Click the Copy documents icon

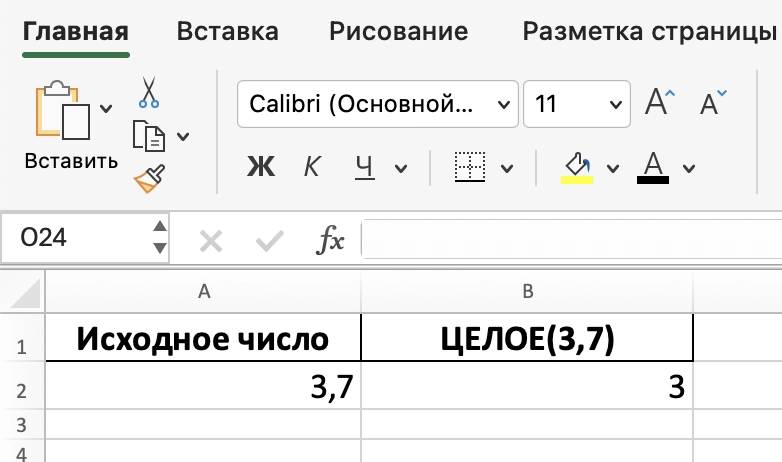[149, 136]
